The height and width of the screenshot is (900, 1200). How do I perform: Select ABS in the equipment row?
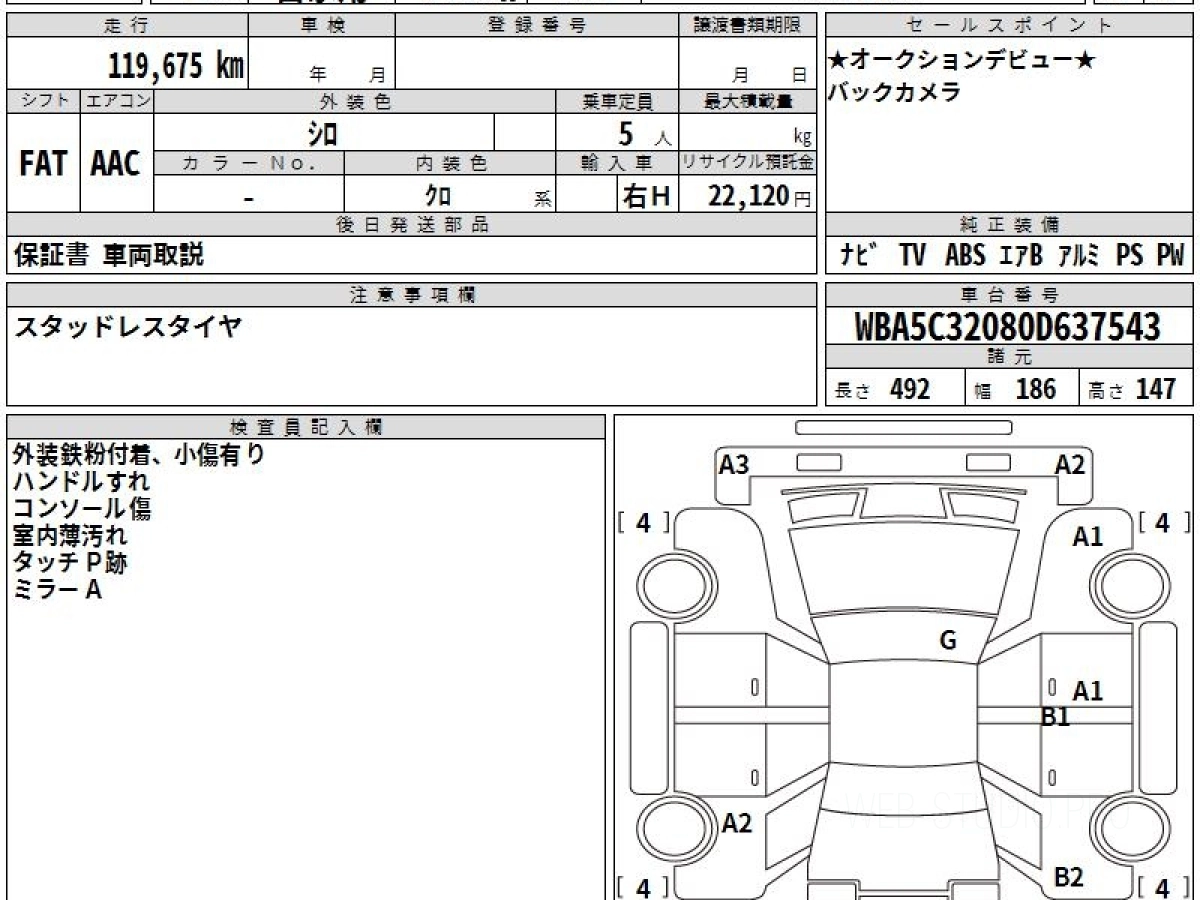tap(965, 255)
